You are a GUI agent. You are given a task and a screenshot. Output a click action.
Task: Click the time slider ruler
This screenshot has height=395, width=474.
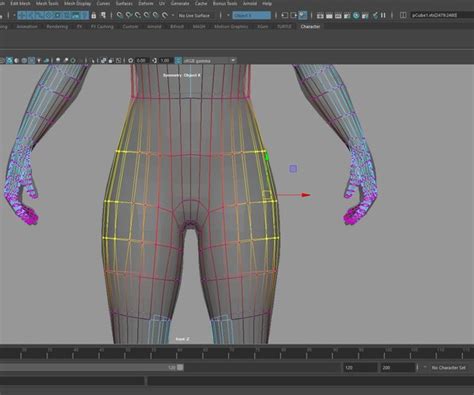click(237, 353)
